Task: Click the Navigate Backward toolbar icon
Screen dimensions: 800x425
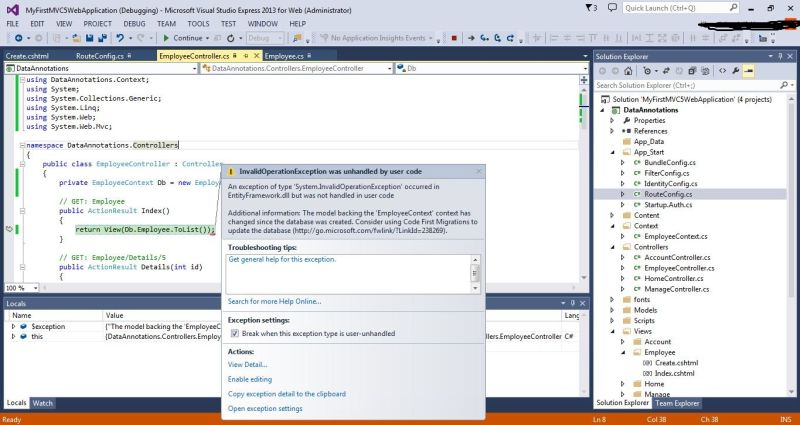Action: click(x=18, y=38)
